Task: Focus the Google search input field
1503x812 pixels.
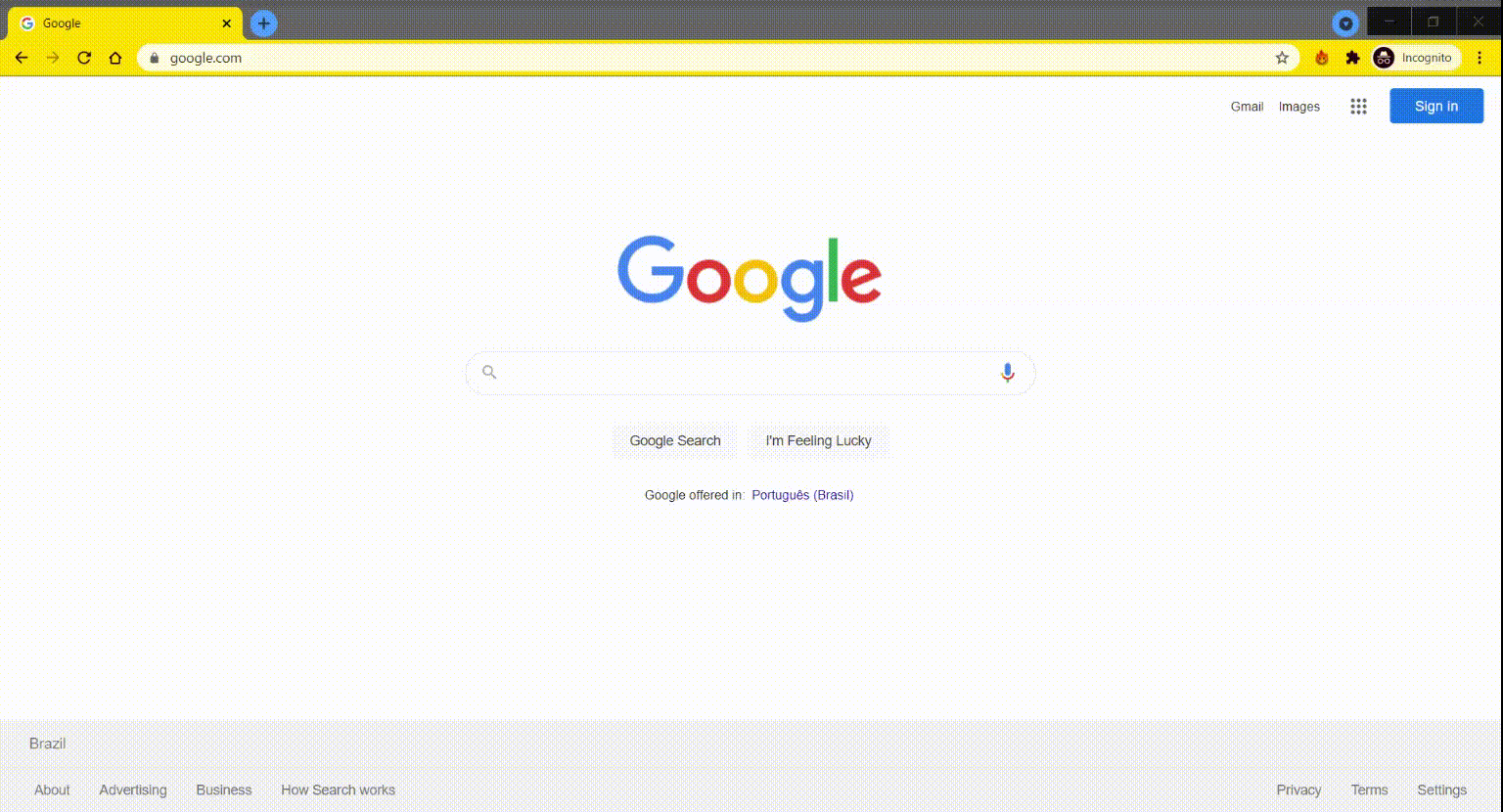Action: pos(750,373)
